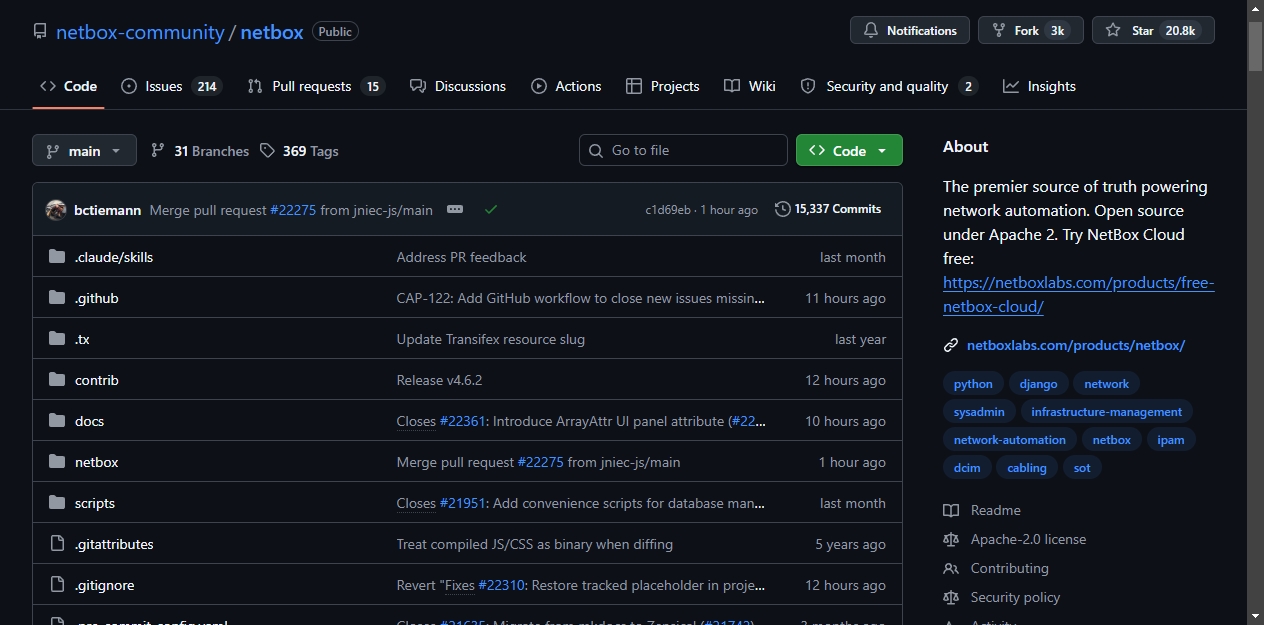Open the netboxlabs free-netbox-cloud URL
The image size is (1264, 625).
pyautogui.click(x=1078, y=294)
